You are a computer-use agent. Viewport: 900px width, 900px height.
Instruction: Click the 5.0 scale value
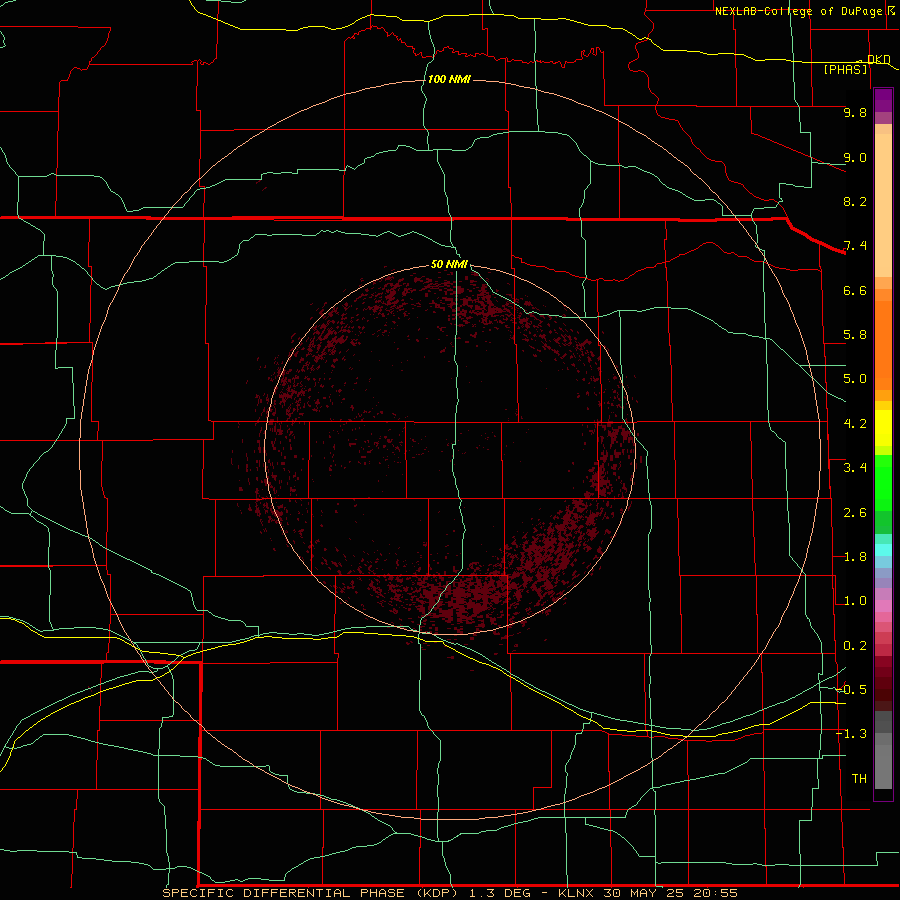click(855, 379)
